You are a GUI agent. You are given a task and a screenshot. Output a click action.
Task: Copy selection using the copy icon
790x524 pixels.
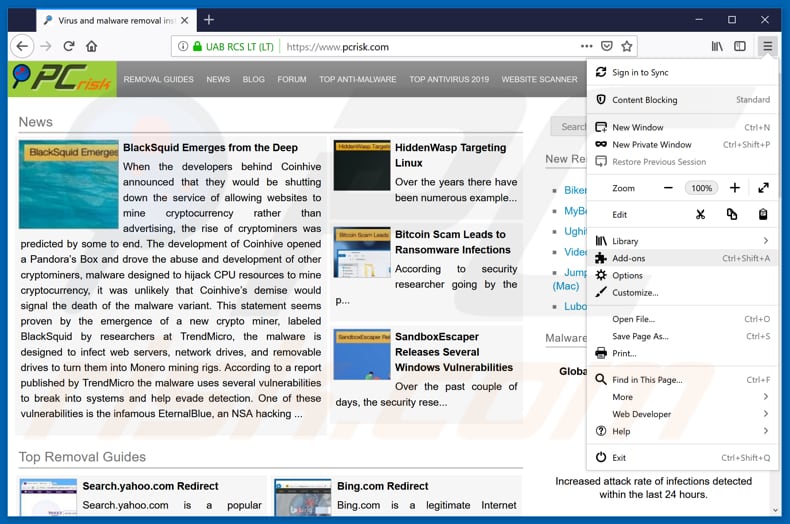[x=732, y=215]
